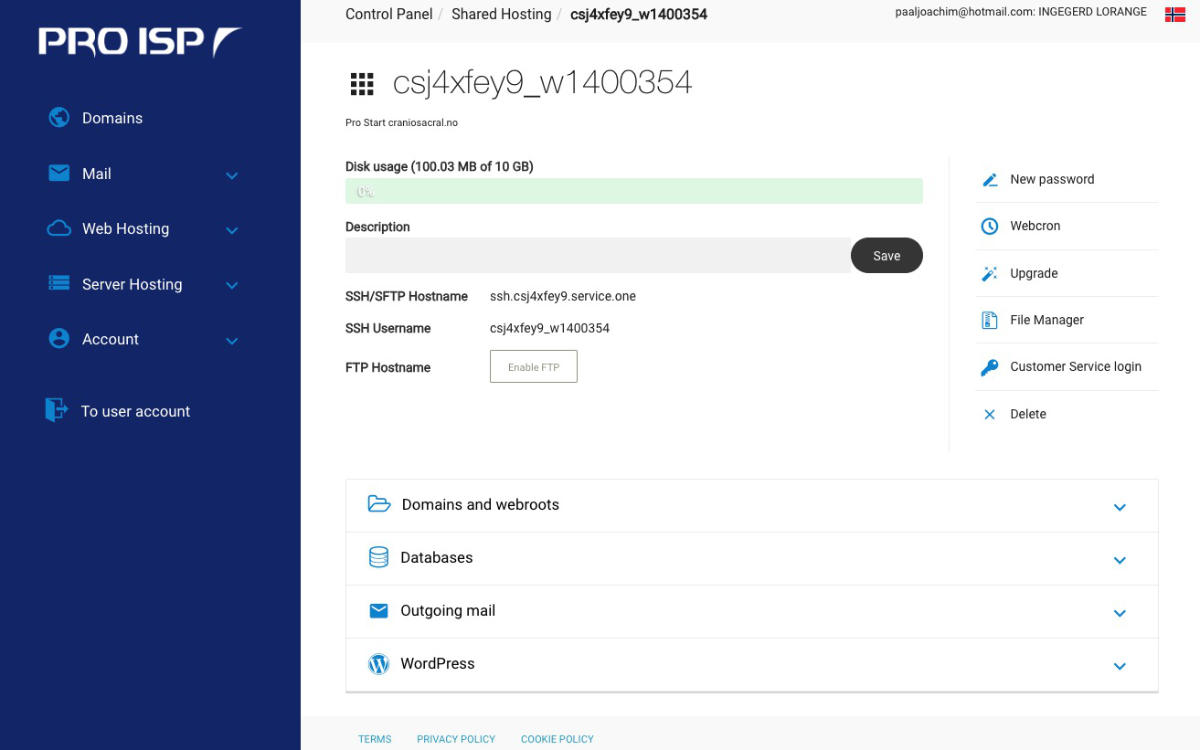The height and width of the screenshot is (750, 1200).
Task: Click into the Description text field
Action: tap(597, 255)
